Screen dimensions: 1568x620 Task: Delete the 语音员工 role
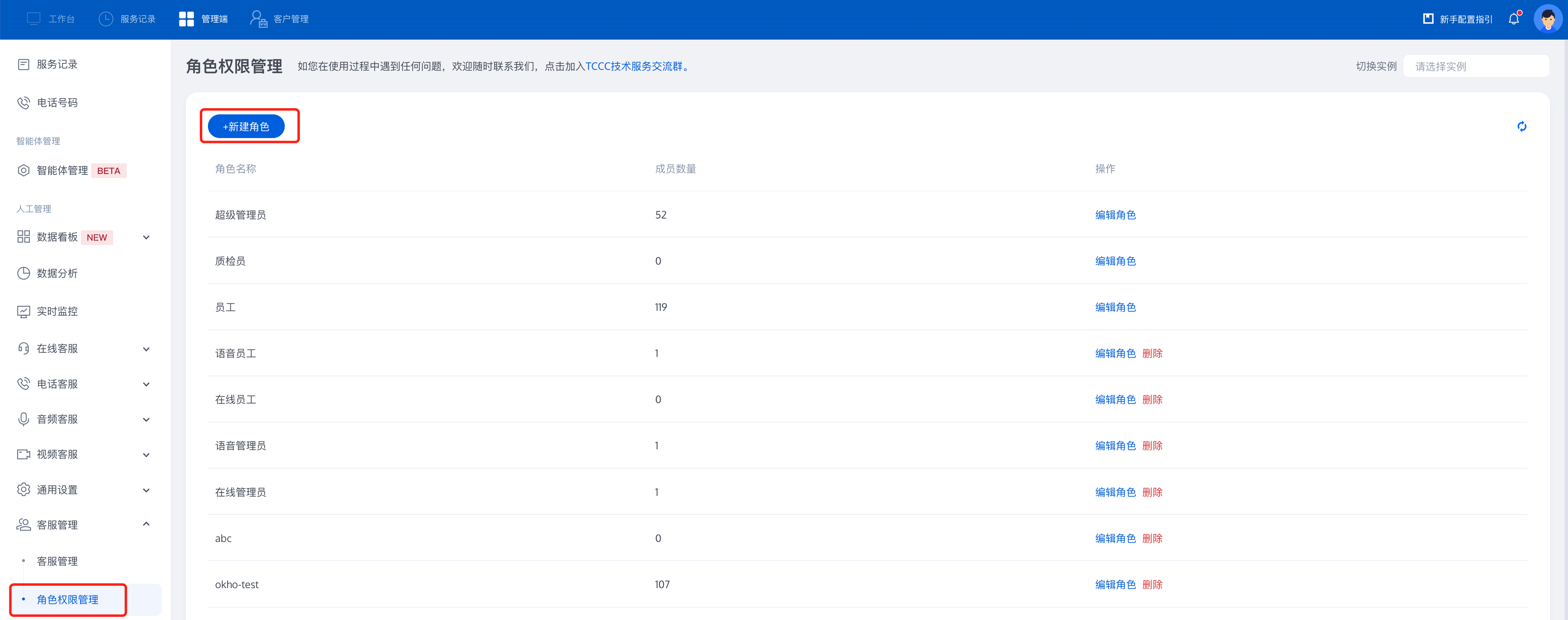(x=1152, y=354)
